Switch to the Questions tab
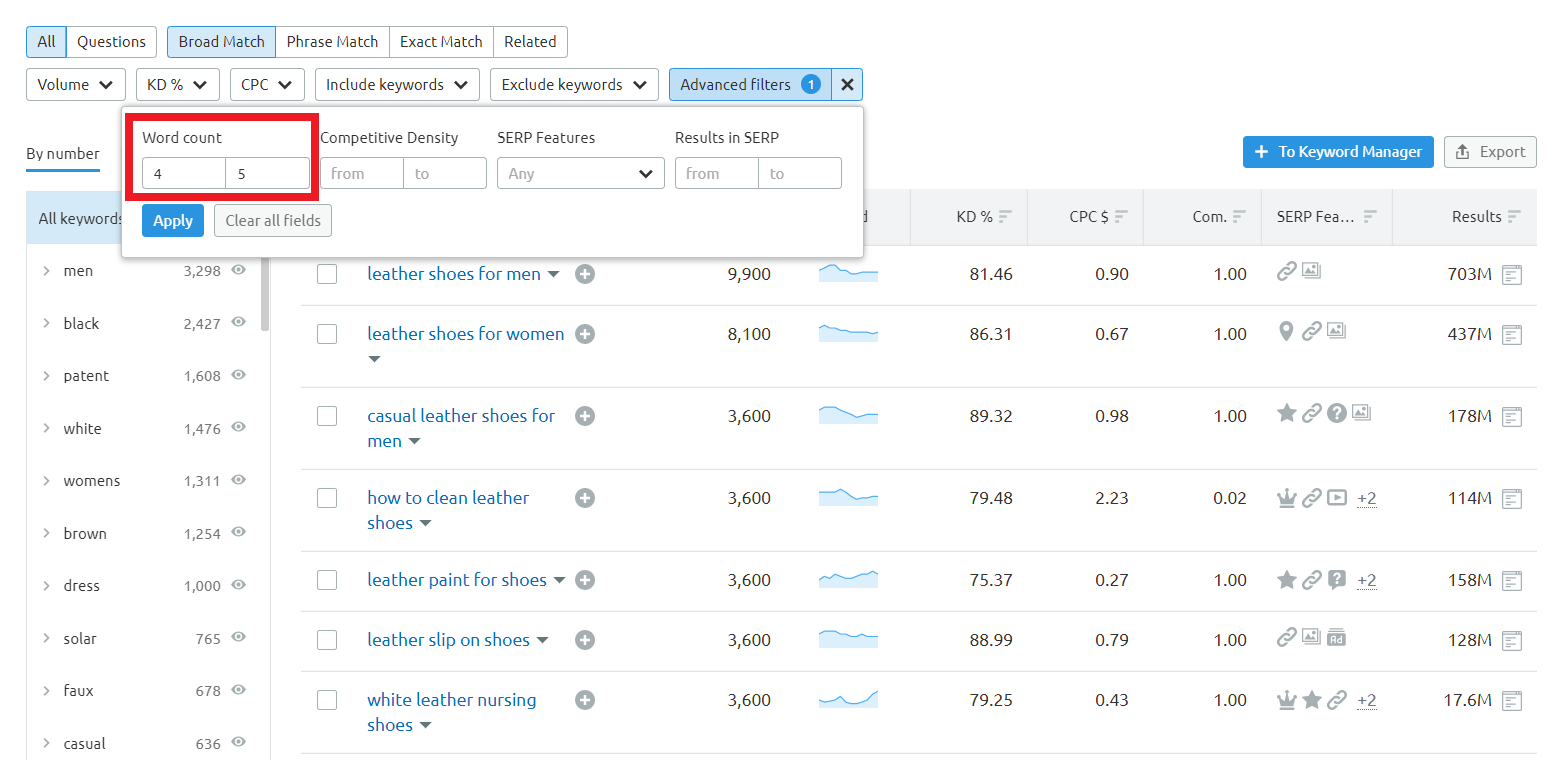 point(110,42)
